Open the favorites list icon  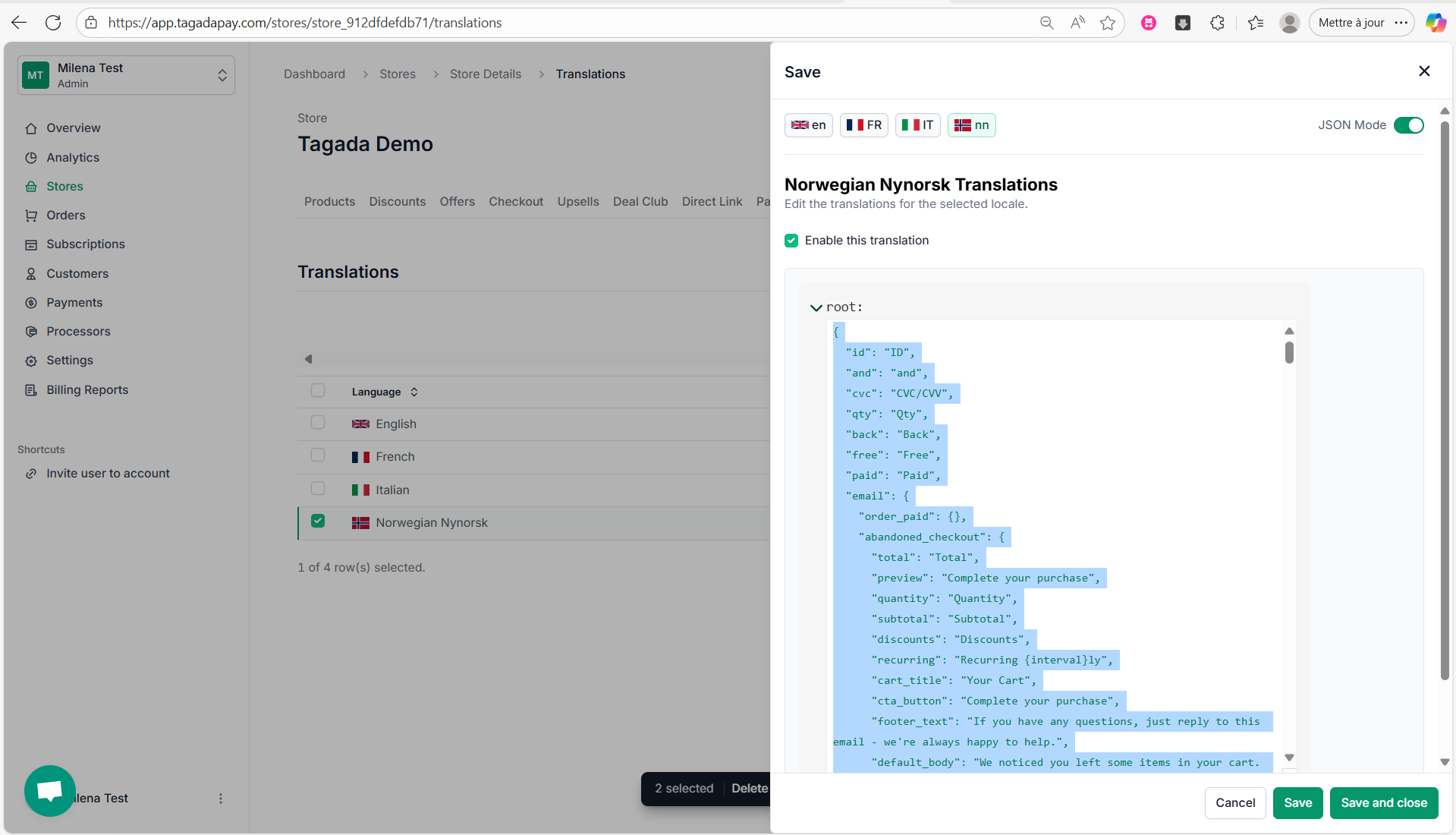tap(1256, 23)
